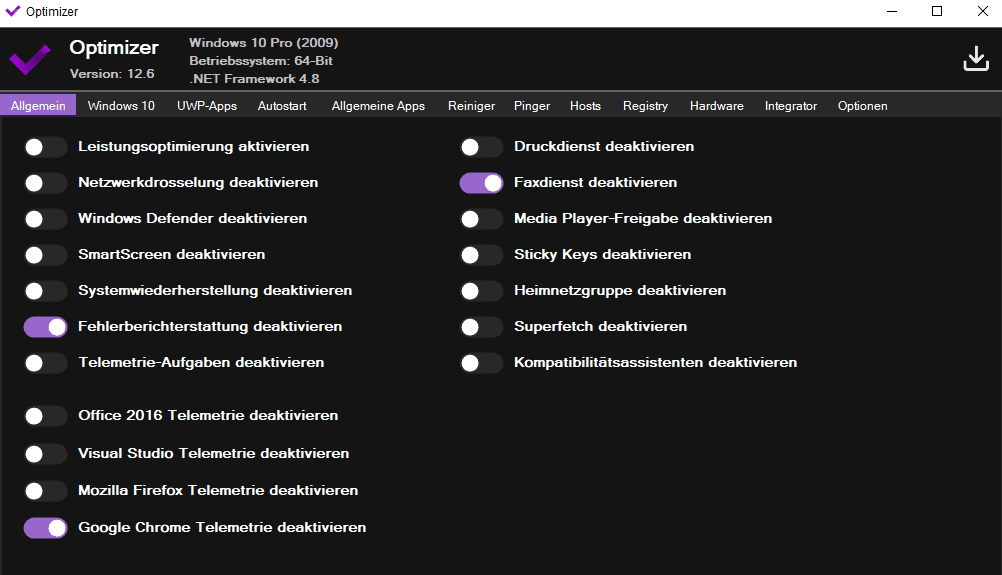Click the download update icon
The image size is (1002, 575).
coord(975,59)
